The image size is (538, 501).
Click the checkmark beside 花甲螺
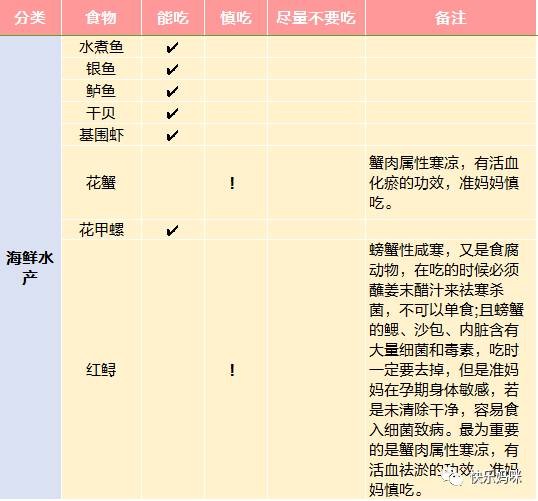tap(172, 230)
